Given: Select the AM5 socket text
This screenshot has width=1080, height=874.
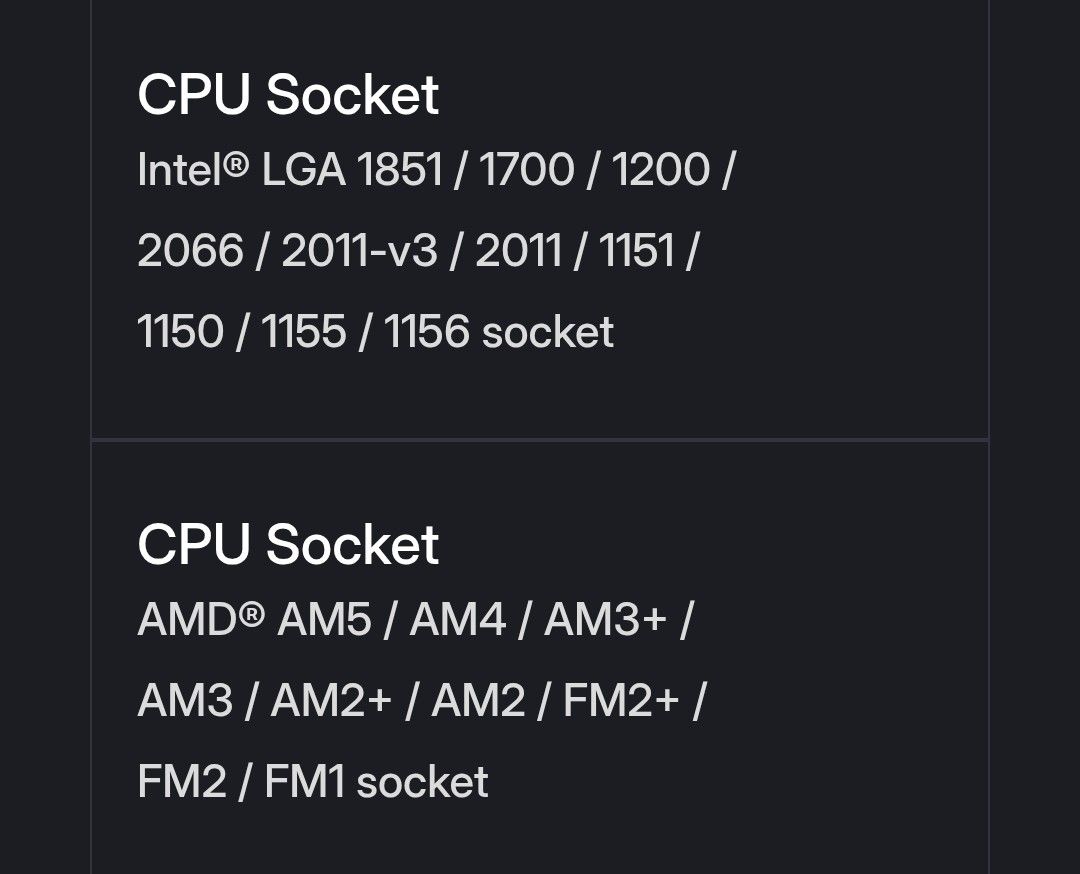Looking at the screenshot, I should 324,619.
